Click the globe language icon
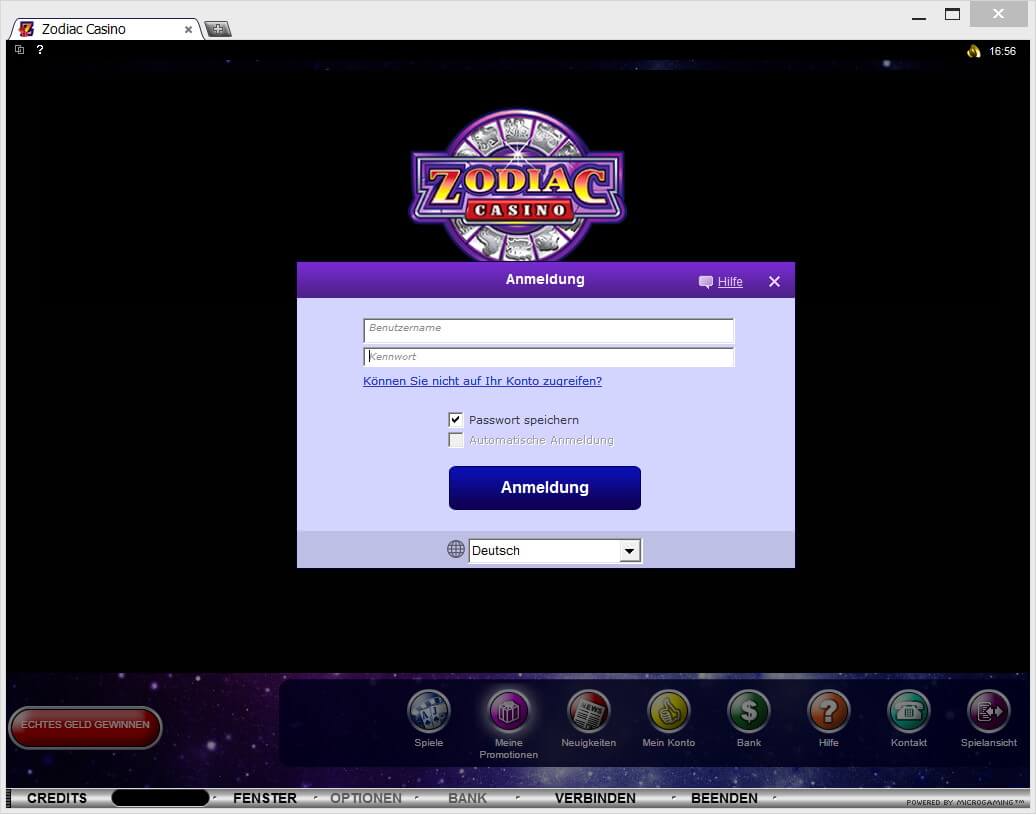Image resolution: width=1036 pixels, height=815 pixels. (x=456, y=549)
